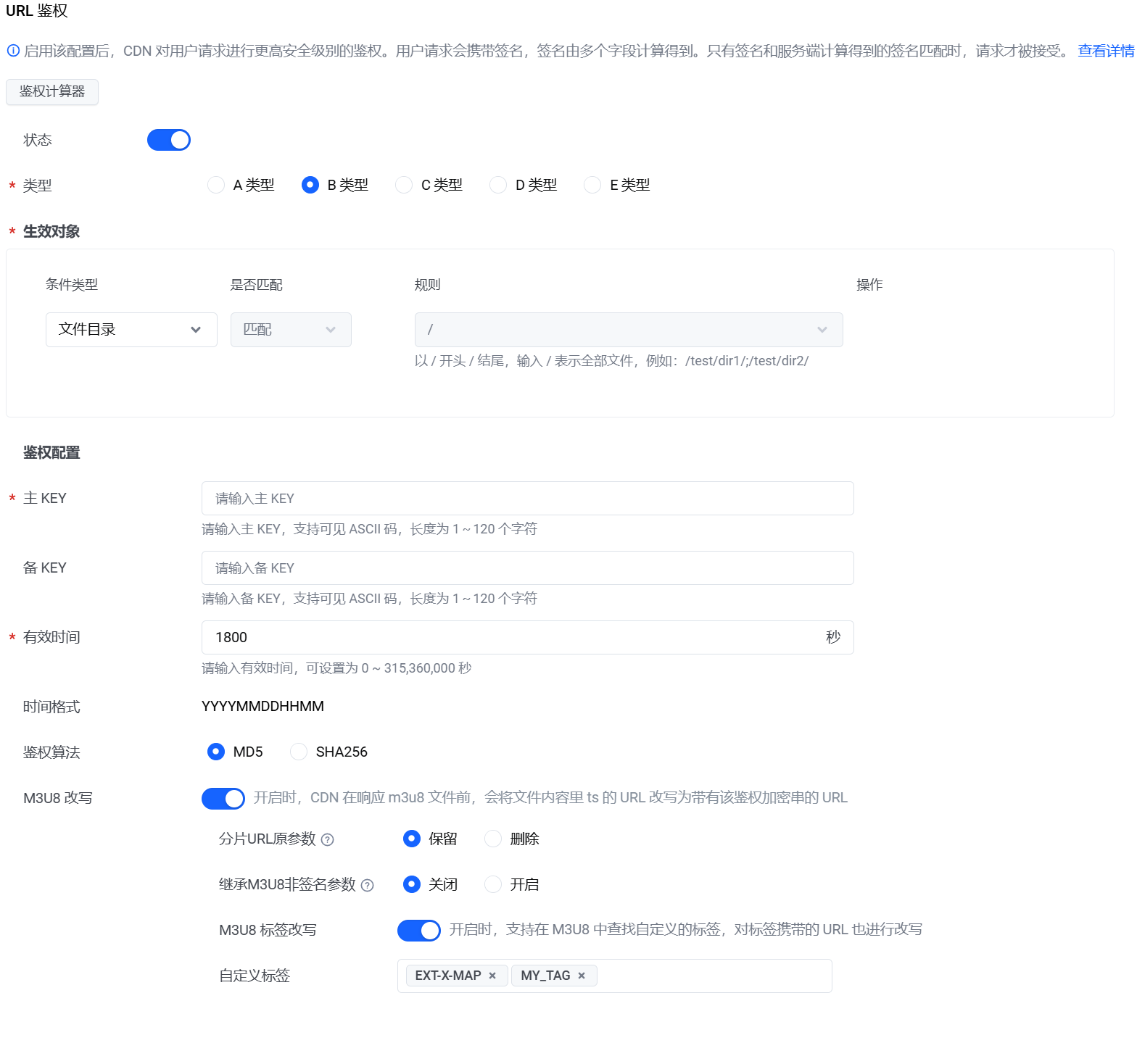Click the info icon before the description
This screenshot has height=1064, width=1137.
point(13,51)
